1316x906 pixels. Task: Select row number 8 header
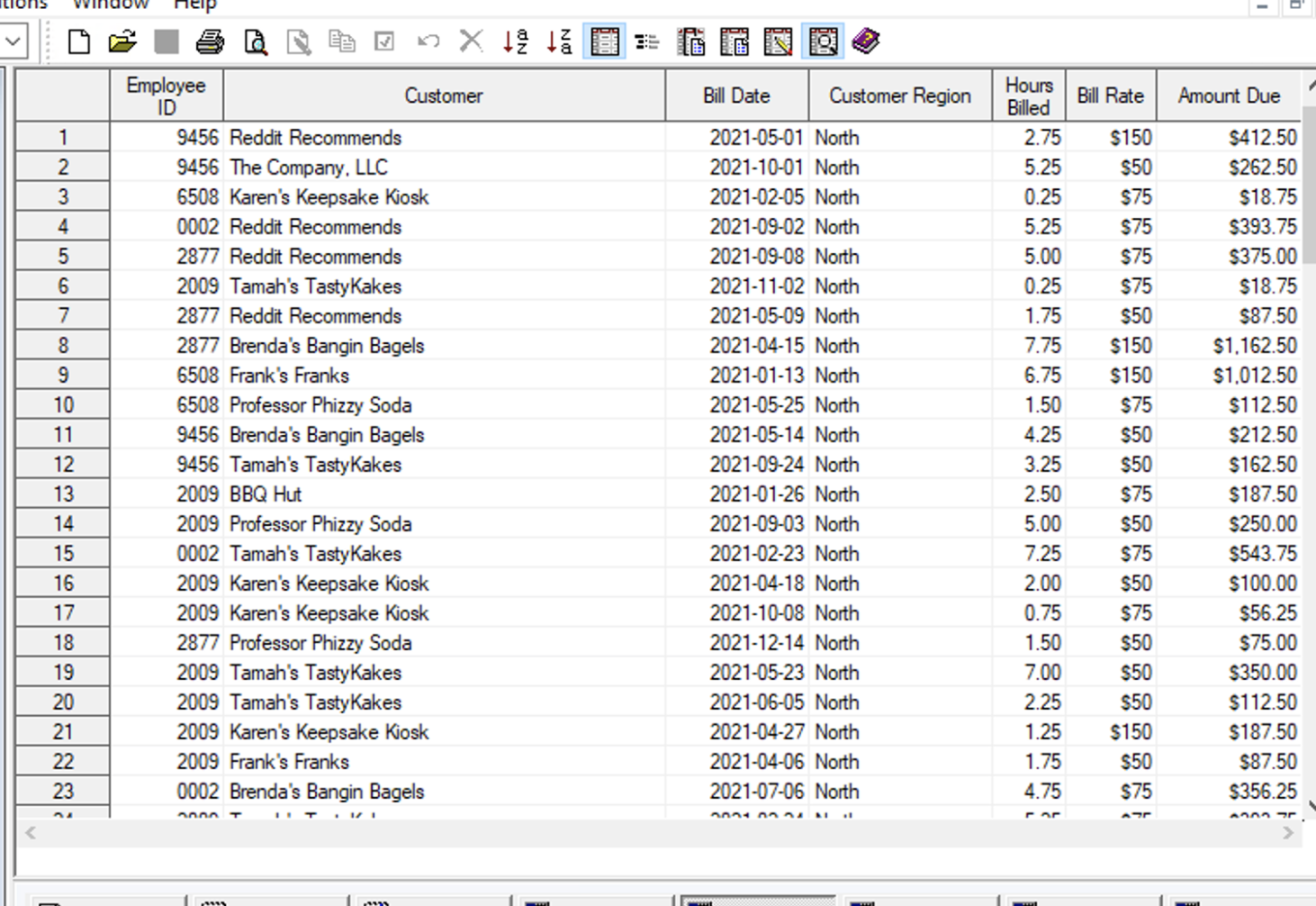63,346
